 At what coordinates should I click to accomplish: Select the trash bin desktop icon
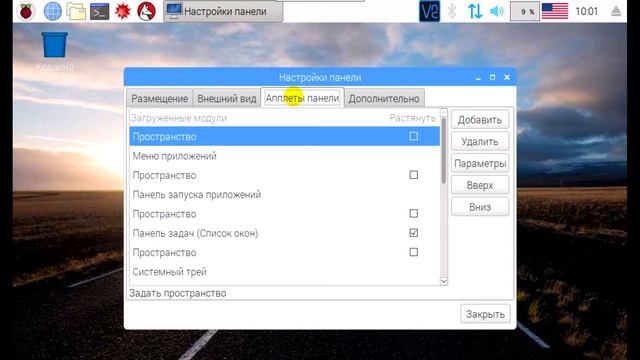[x=55, y=45]
